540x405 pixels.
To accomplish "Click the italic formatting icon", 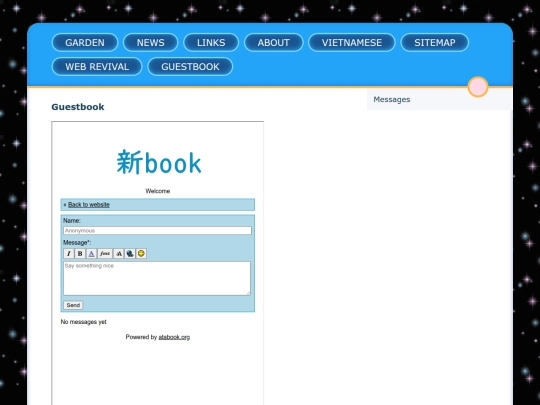I will (69, 254).
